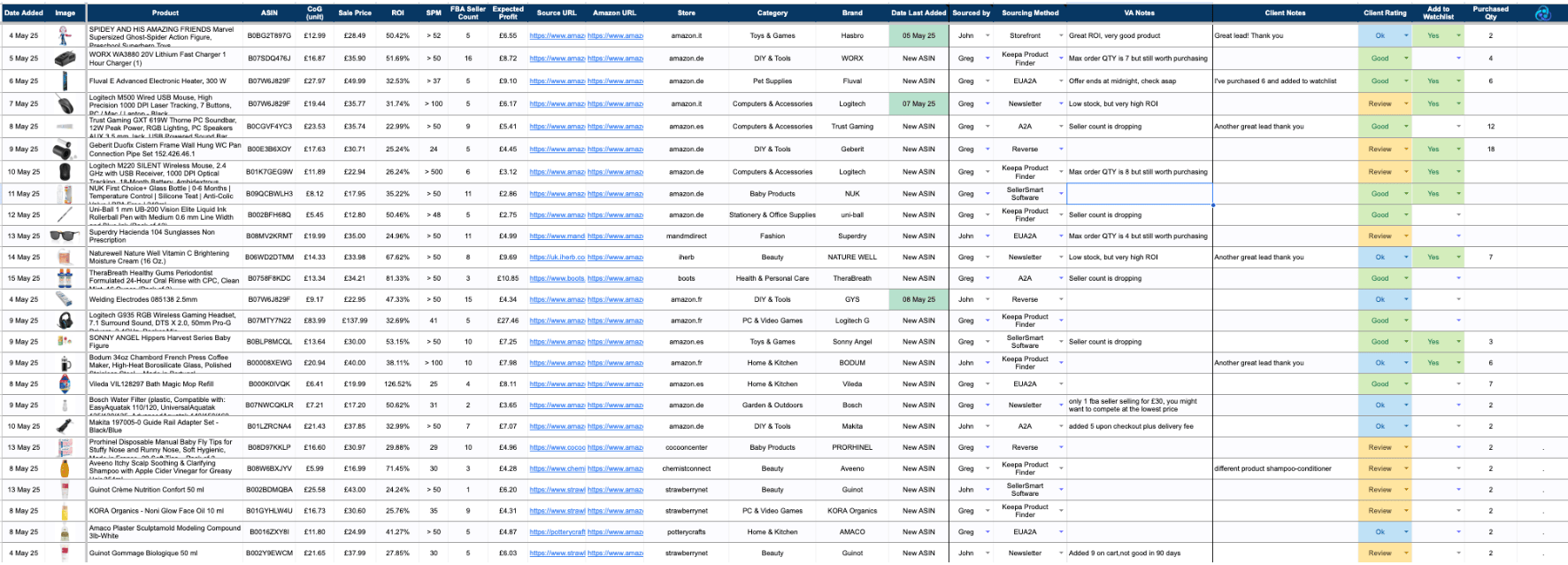Click the Client Notes cell for WORX charger

(1285, 58)
